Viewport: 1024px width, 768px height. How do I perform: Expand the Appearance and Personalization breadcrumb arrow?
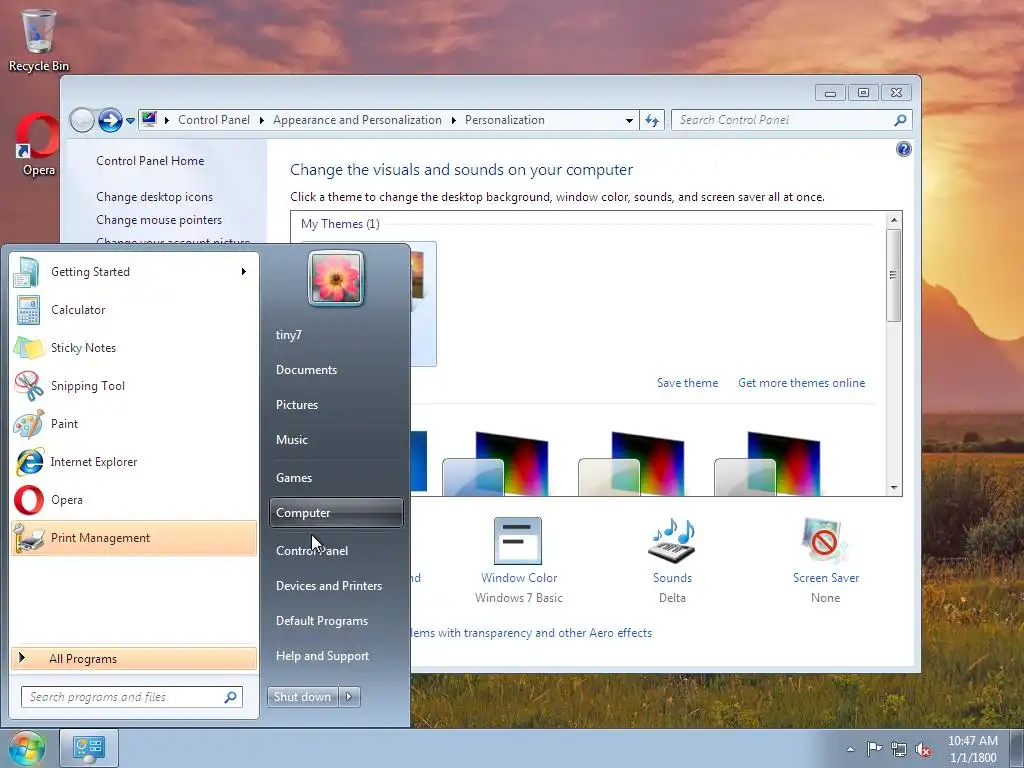tap(454, 120)
